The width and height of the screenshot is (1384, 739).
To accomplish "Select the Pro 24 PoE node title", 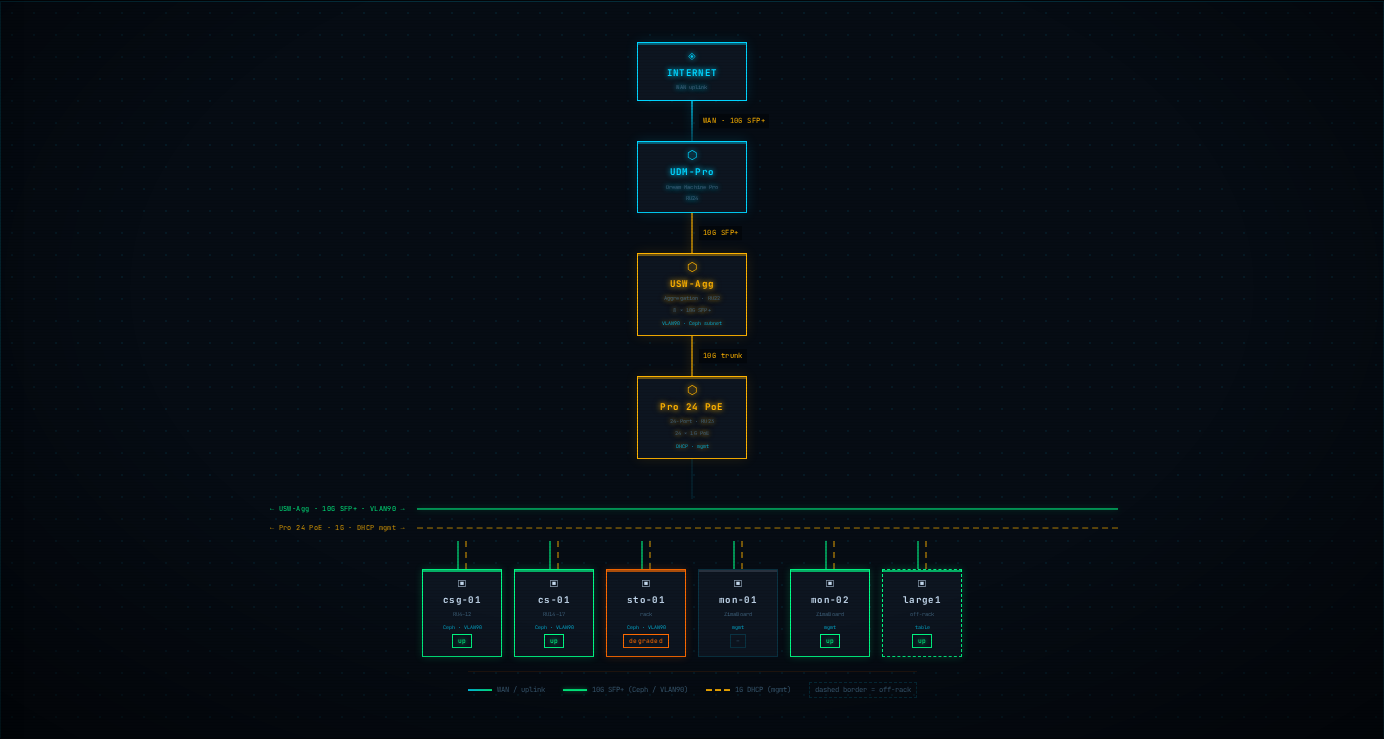I will 692,407.
